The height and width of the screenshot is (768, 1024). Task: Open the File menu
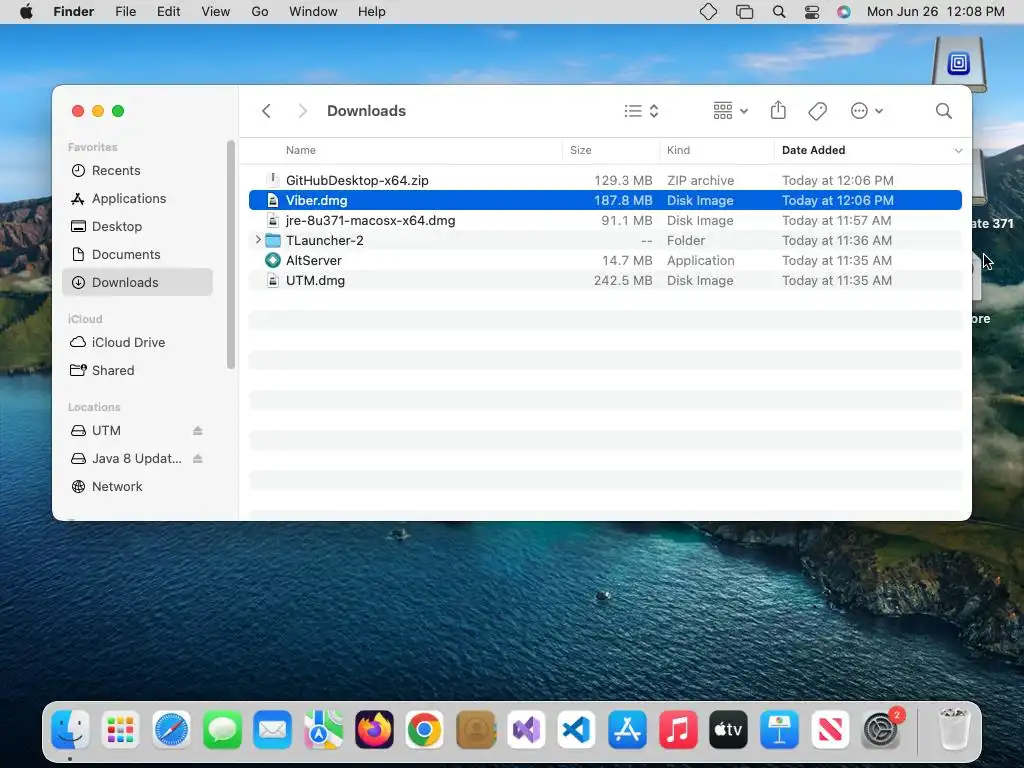[125, 12]
